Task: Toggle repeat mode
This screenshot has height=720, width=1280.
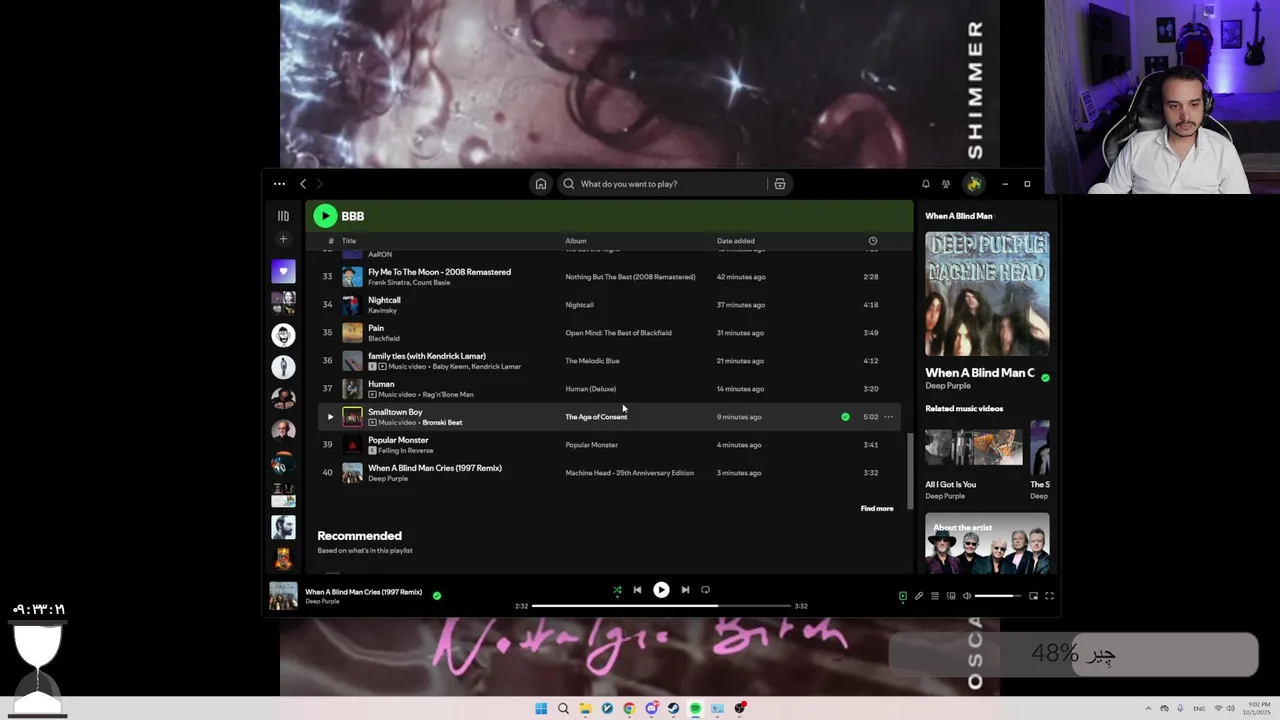Action: coord(705,590)
